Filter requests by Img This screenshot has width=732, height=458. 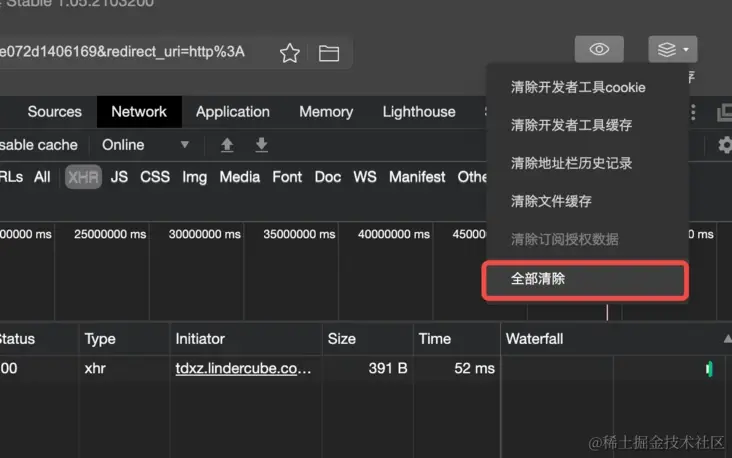pyautogui.click(x=195, y=177)
